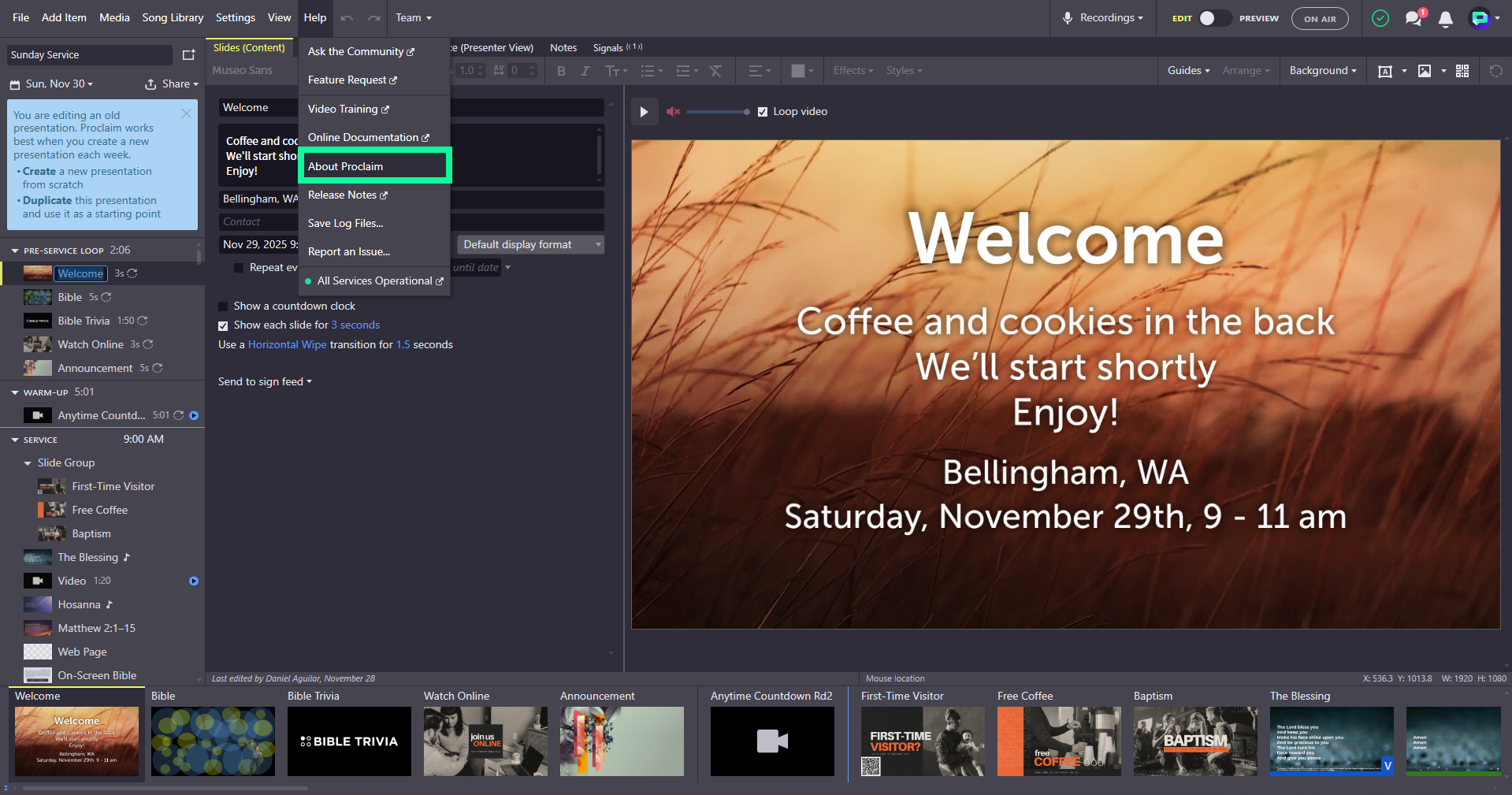Open the Team dropdown menu
Image resolution: width=1512 pixels, height=795 pixels.
414,18
